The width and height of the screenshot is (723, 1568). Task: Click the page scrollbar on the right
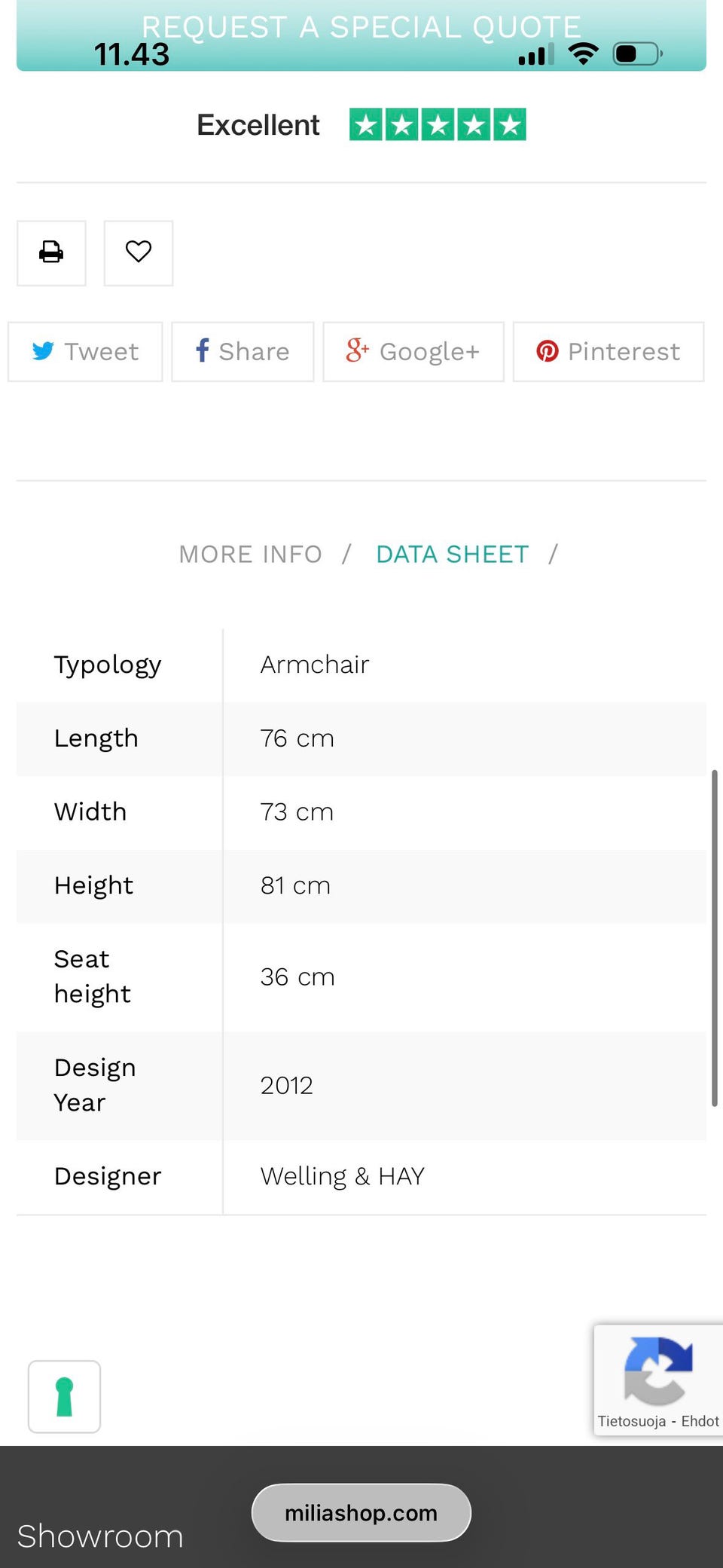pyautogui.click(x=714, y=938)
